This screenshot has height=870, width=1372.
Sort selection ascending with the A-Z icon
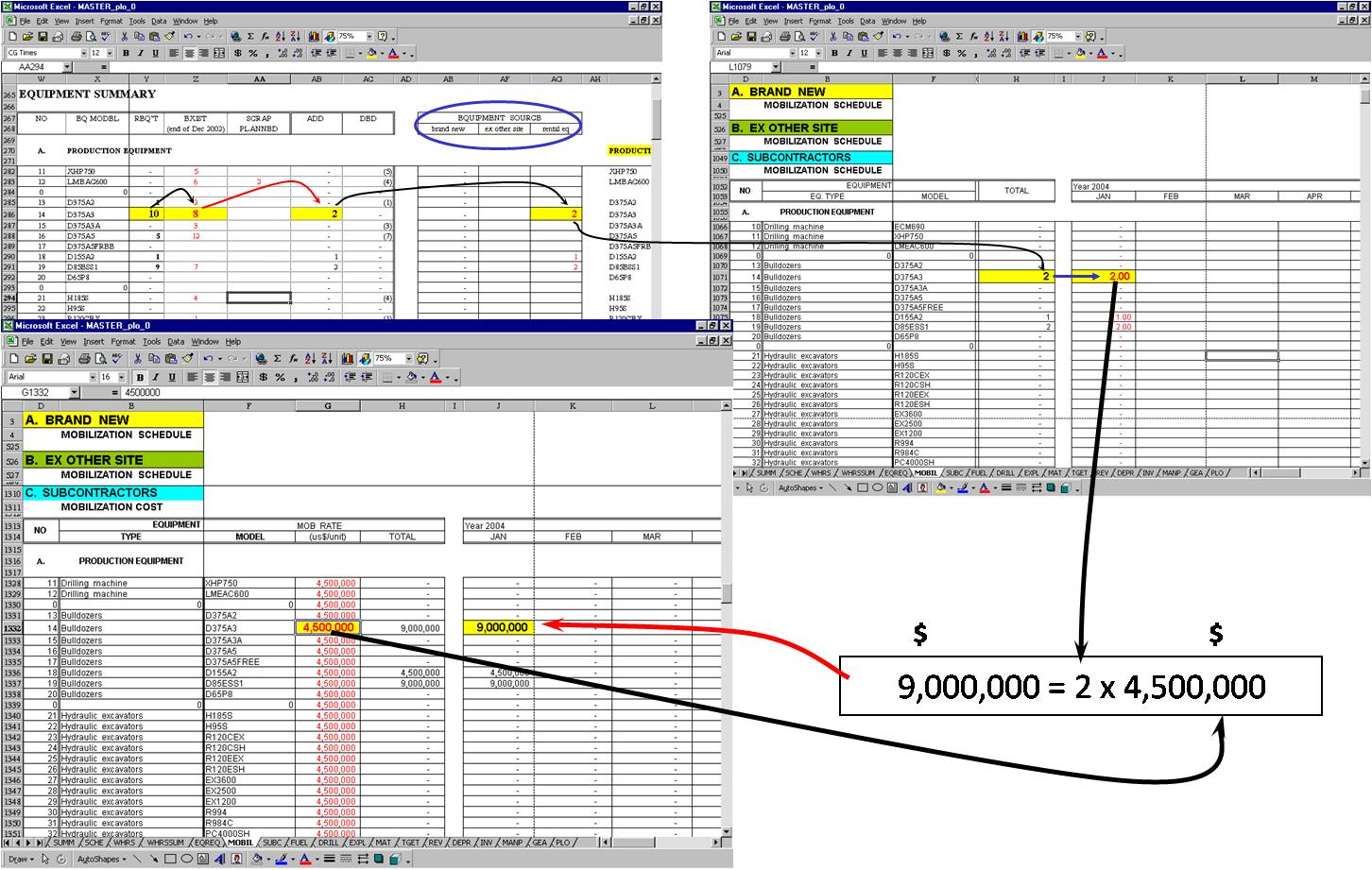309,357
